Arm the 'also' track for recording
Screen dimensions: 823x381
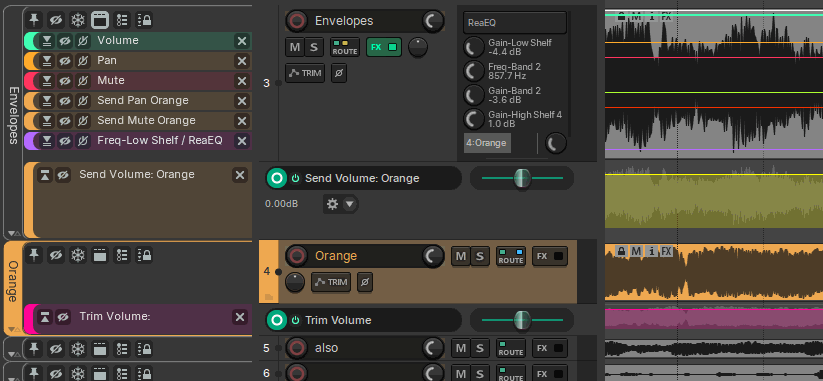tap(297, 347)
